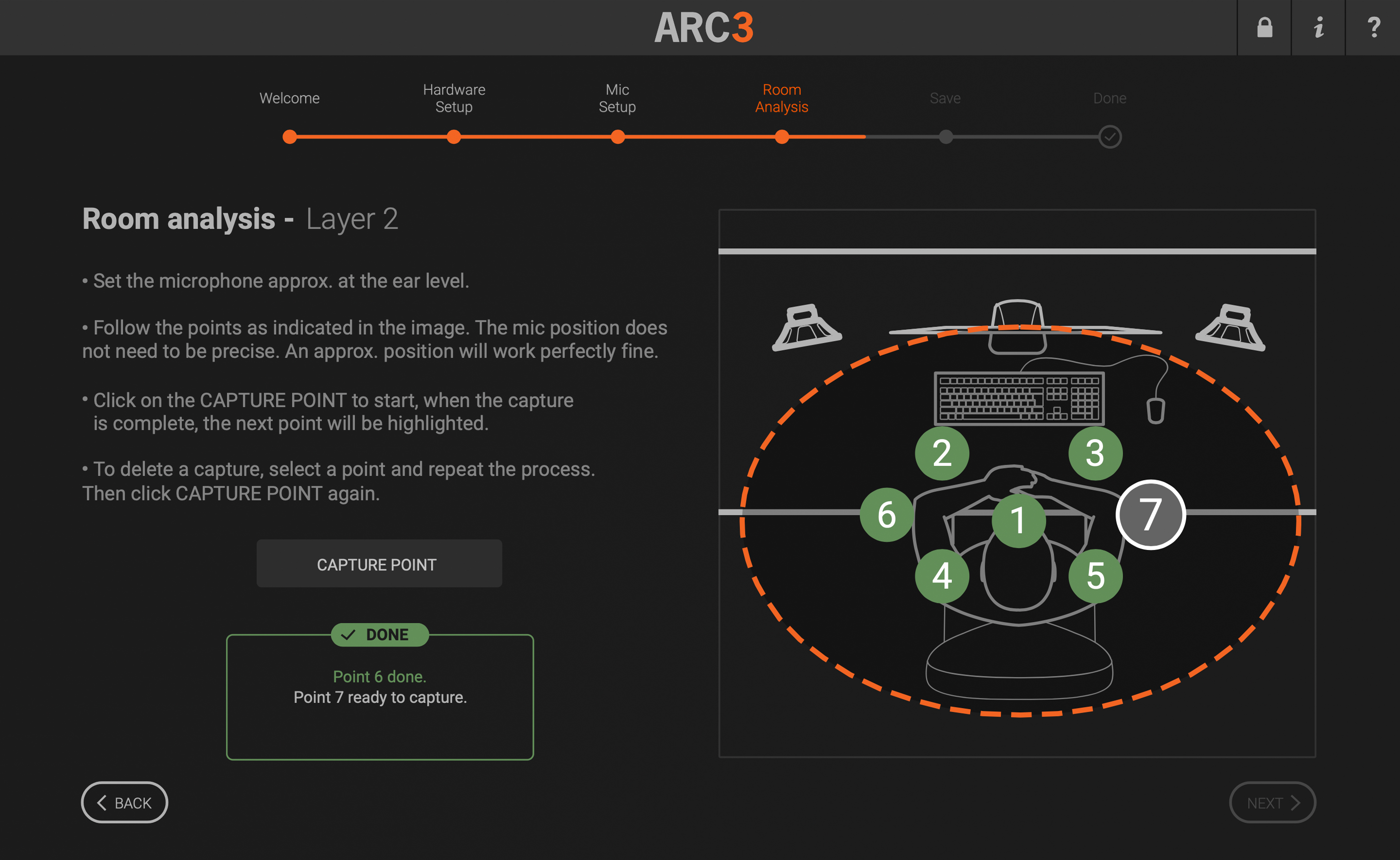
Task: Click the Mic Setup progress dot
Action: [617, 137]
